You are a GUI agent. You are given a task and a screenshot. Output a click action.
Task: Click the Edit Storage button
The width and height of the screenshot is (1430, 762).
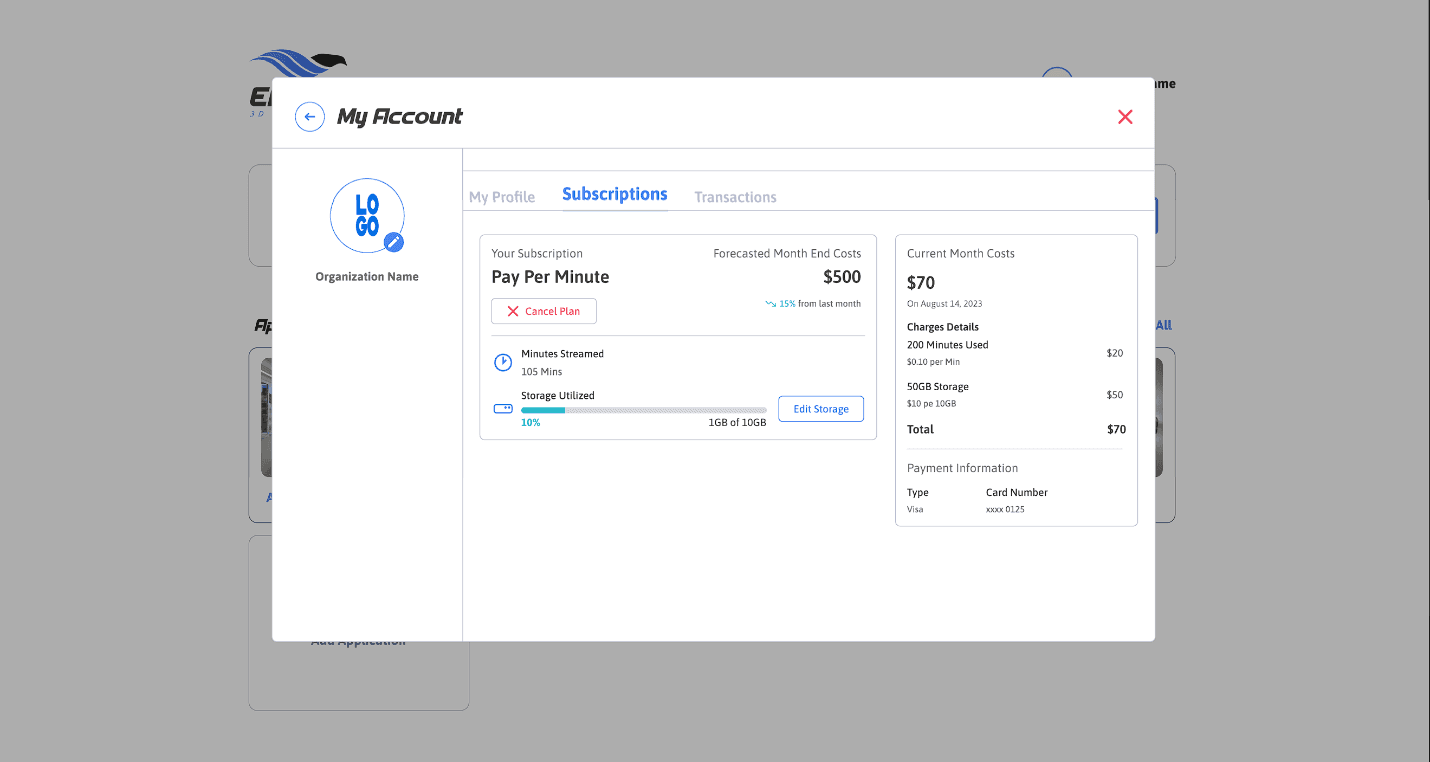click(821, 408)
